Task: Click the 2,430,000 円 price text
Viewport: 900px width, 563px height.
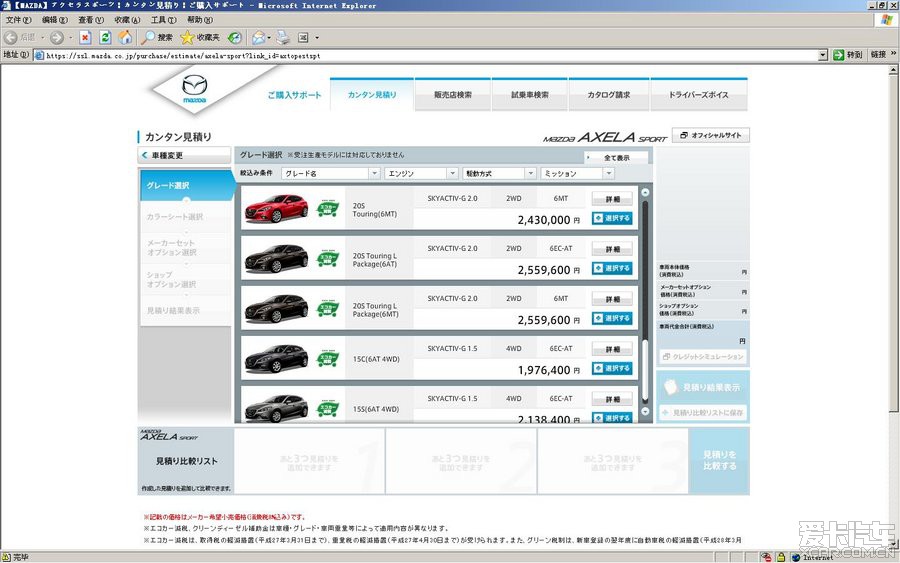Action: point(549,220)
